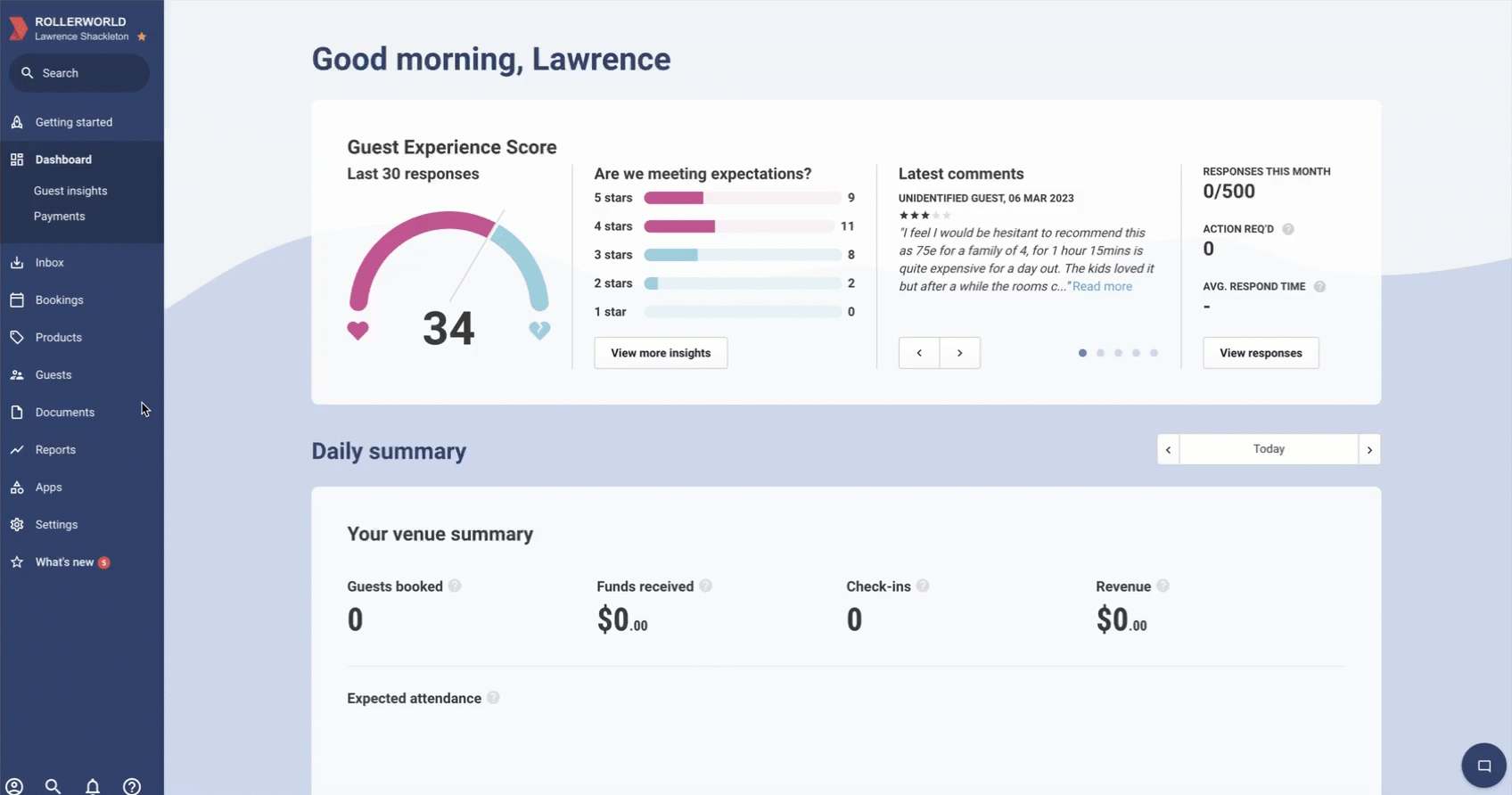Select the last comment pagination dot
Image resolution: width=1512 pixels, height=795 pixels.
coord(1154,353)
